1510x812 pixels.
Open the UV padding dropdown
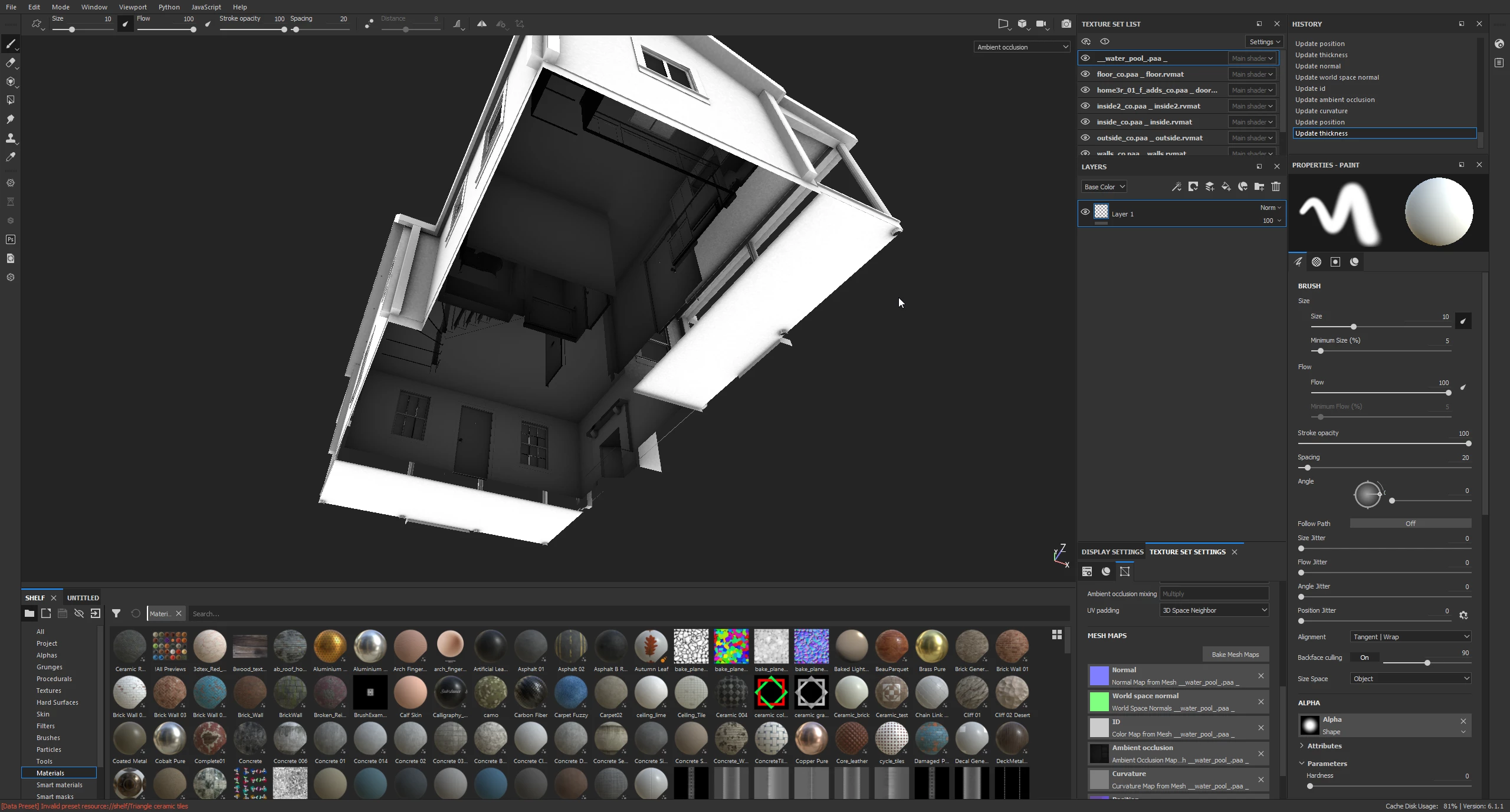pos(1214,610)
